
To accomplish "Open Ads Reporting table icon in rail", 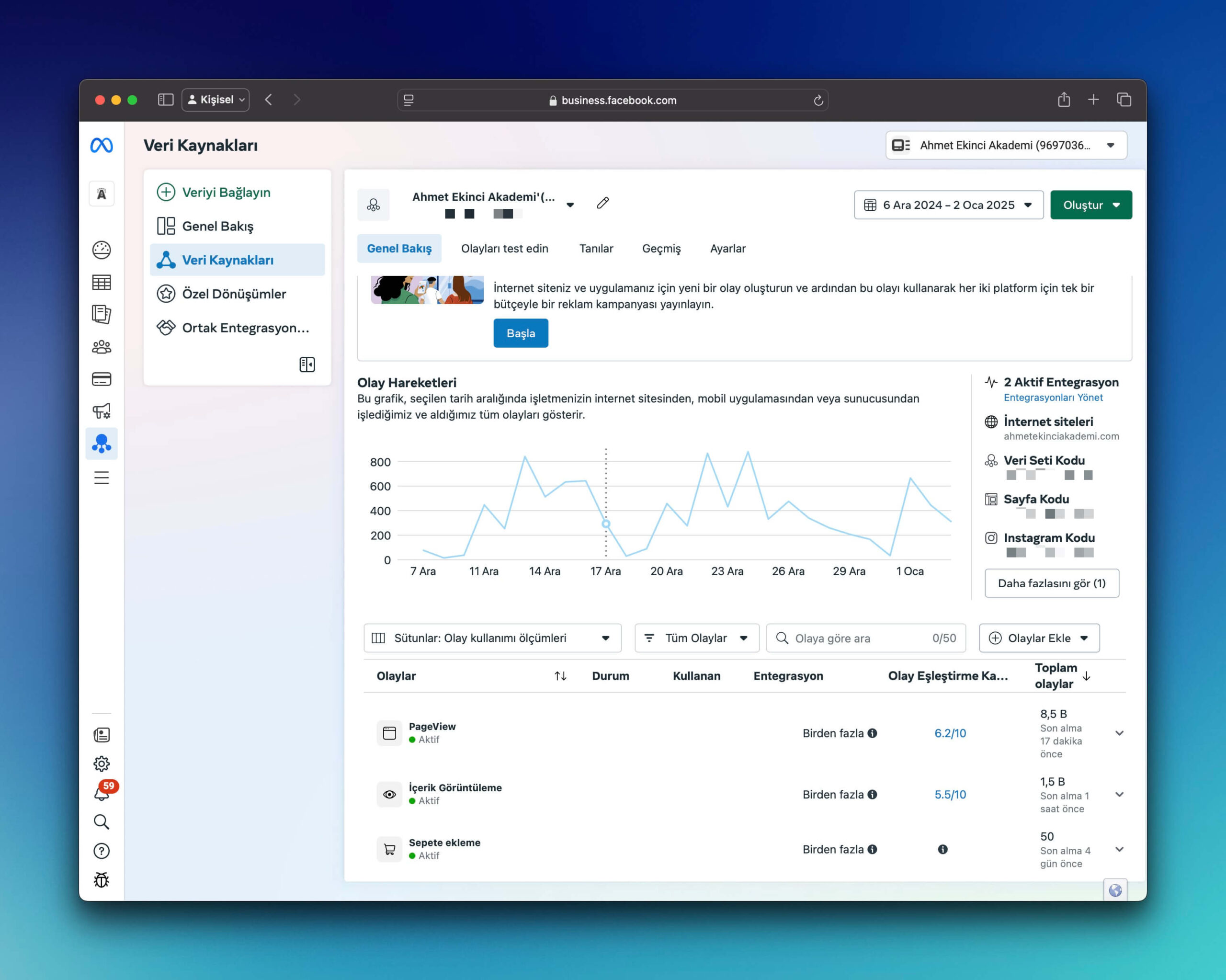I will point(101,282).
